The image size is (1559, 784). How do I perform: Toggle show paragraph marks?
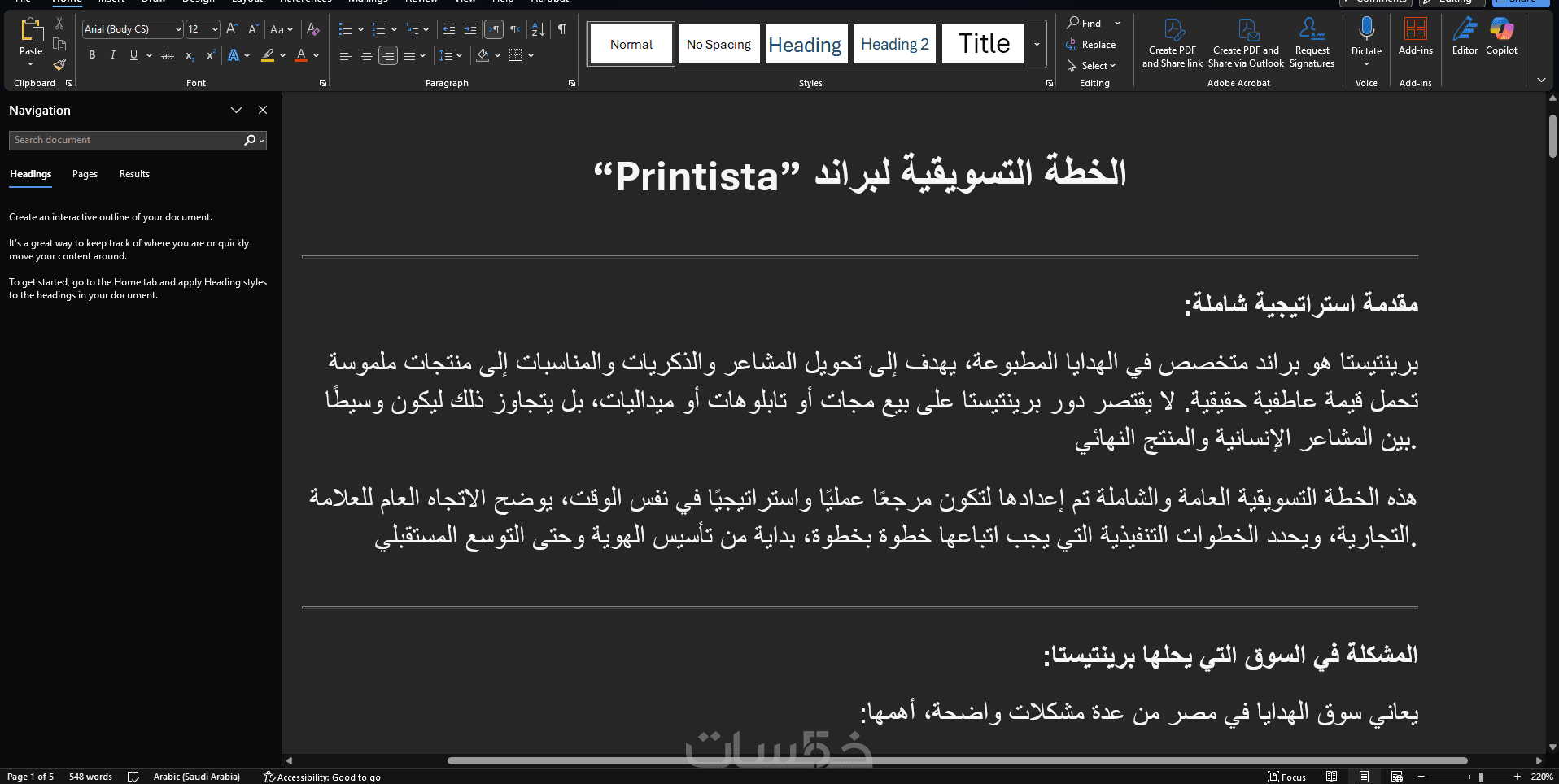tap(562, 29)
